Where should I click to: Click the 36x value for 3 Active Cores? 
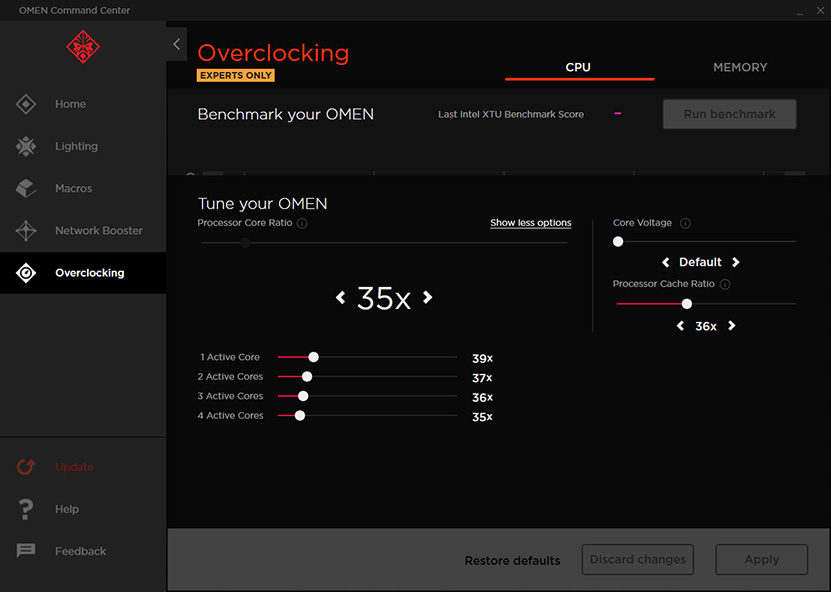482,397
